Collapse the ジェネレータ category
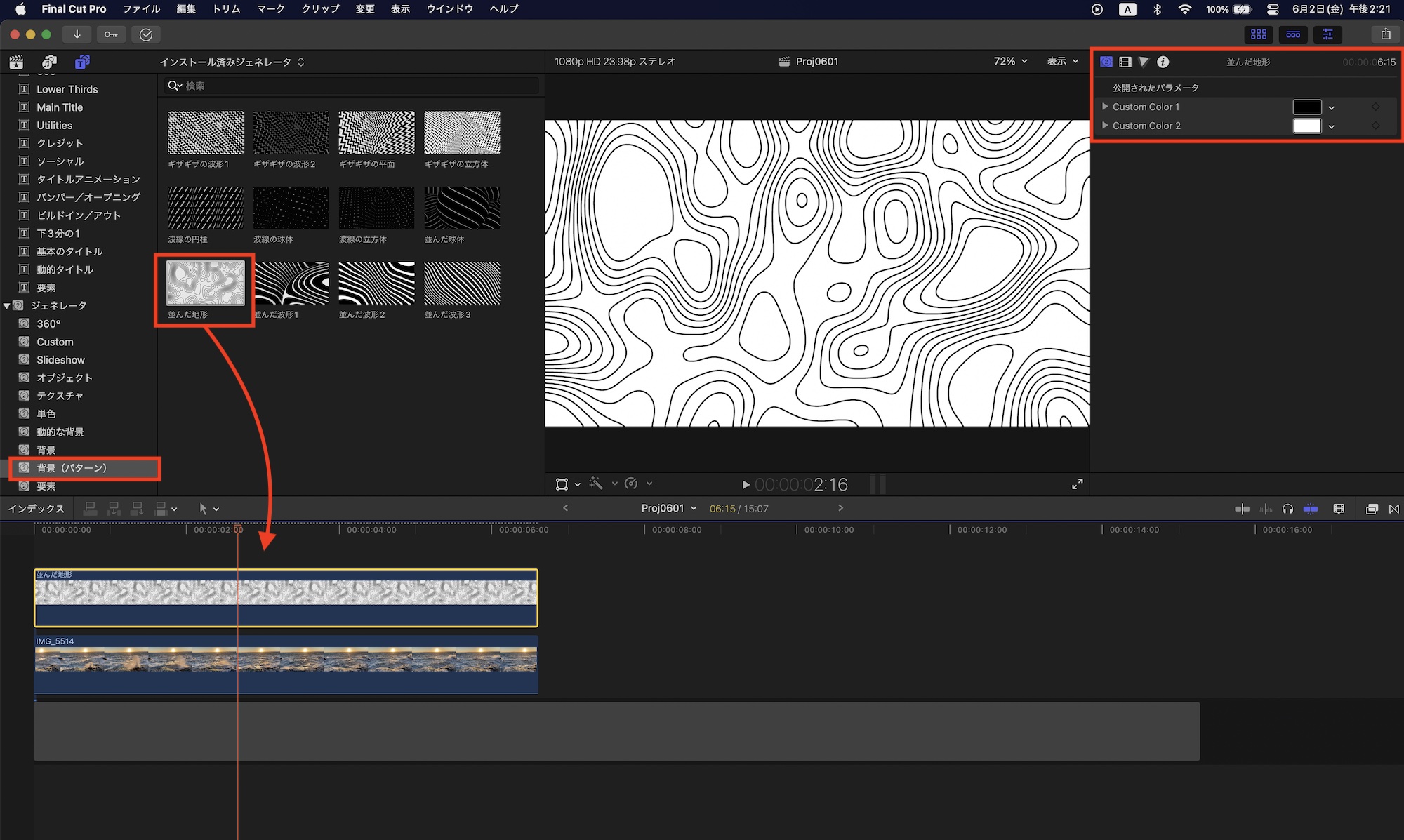Image resolution: width=1404 pixels, height=840 pixels. pos(7,306)
